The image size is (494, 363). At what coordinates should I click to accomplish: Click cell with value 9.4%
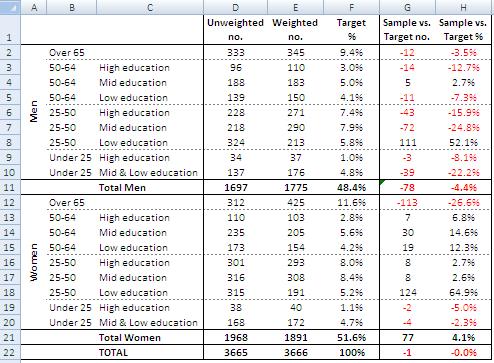click(351, 52)
